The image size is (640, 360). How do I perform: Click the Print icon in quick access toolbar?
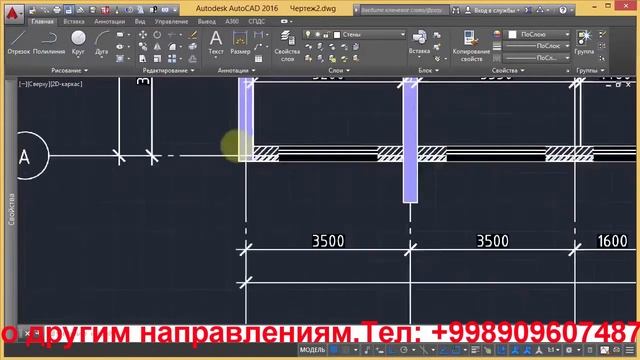click(57, 10)
